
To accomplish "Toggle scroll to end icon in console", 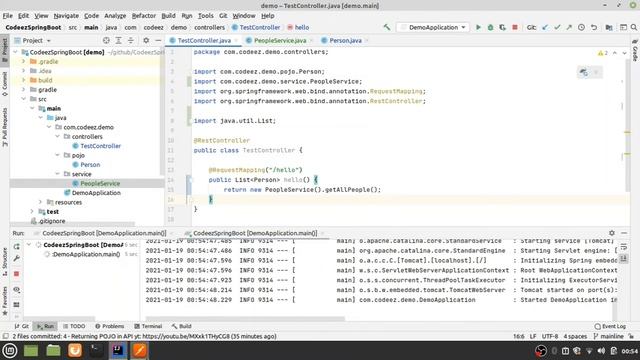I will (x=623, y=258).
